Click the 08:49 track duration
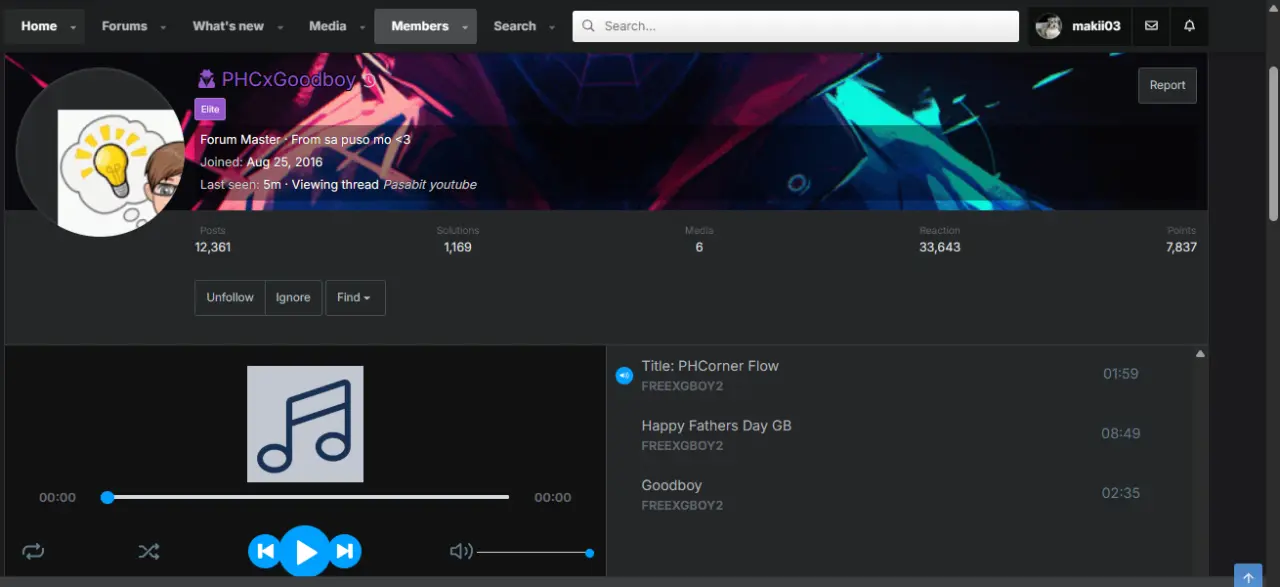This screenshot has height=587, width=1280. [x=1121, y=434]
